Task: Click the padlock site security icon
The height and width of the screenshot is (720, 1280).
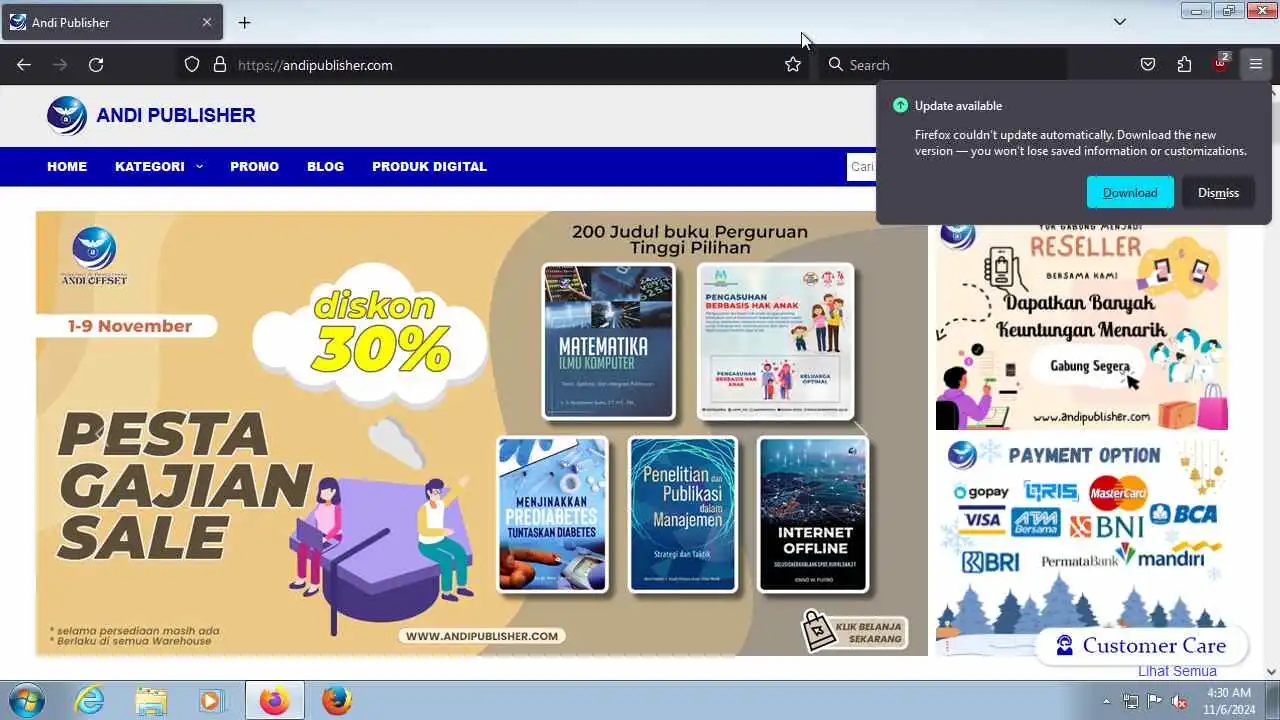Action: tap(220, 65)
